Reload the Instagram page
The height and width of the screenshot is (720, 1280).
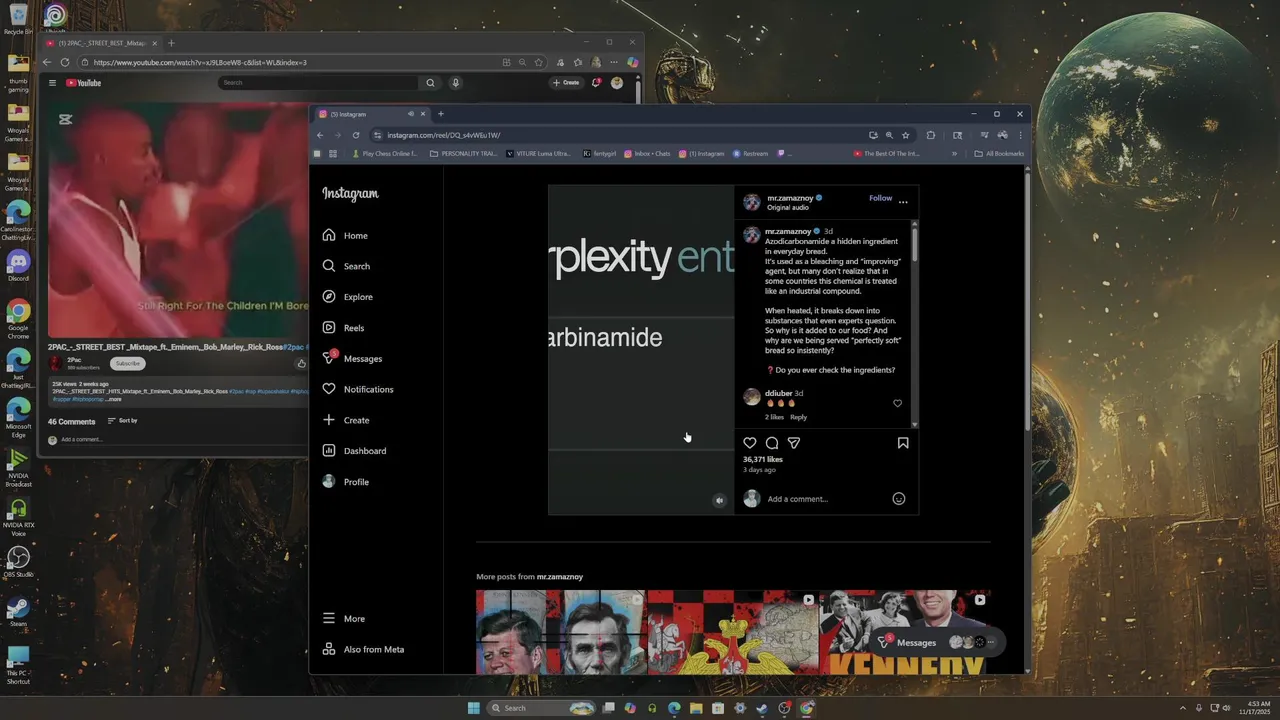356,135
